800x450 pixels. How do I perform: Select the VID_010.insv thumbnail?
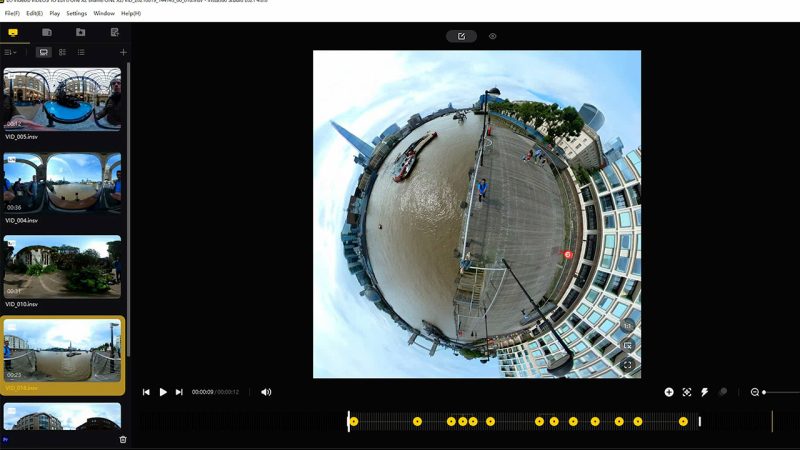pyautogui.click(x=62, y=267)
